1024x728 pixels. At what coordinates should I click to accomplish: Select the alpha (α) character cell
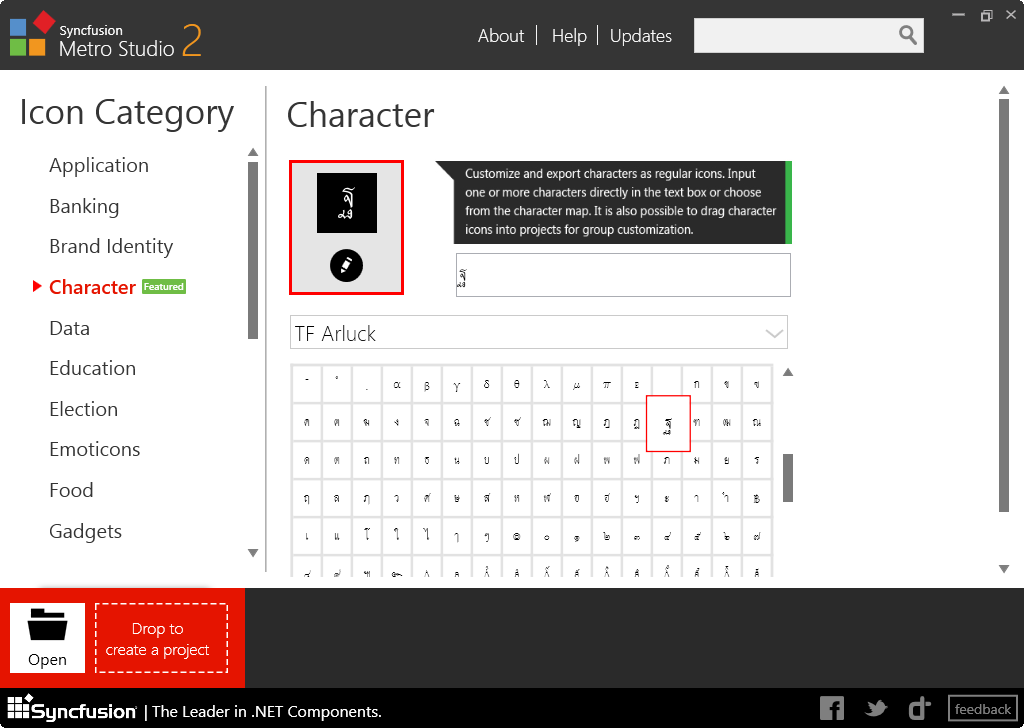[396, 384]
